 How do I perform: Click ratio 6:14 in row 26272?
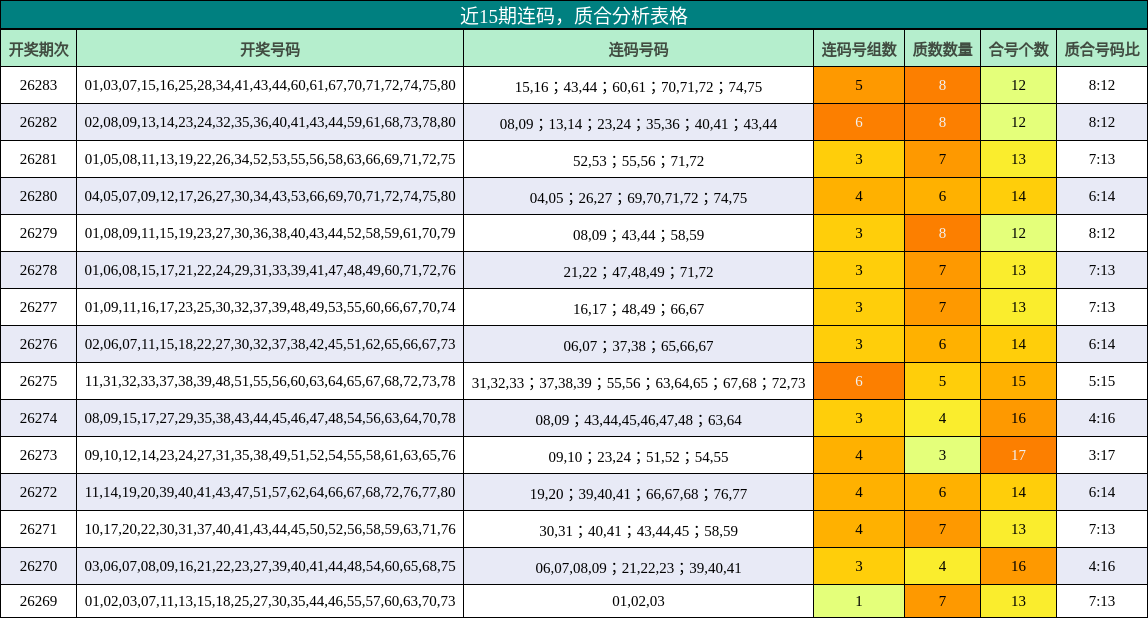tap(1102, 492)
